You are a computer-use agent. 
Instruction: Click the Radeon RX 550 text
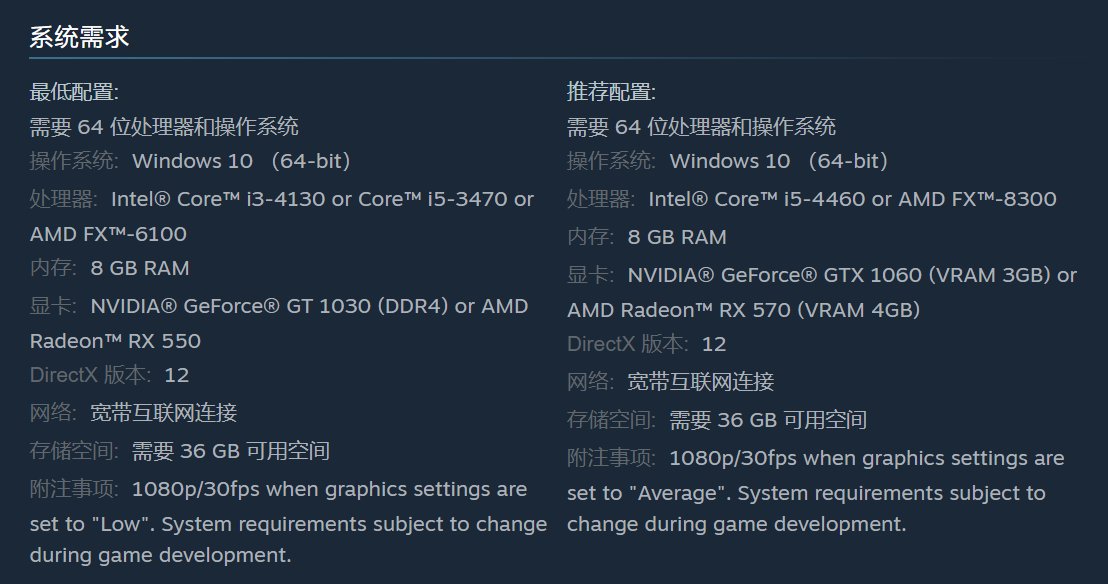click(x=115, y=341)
